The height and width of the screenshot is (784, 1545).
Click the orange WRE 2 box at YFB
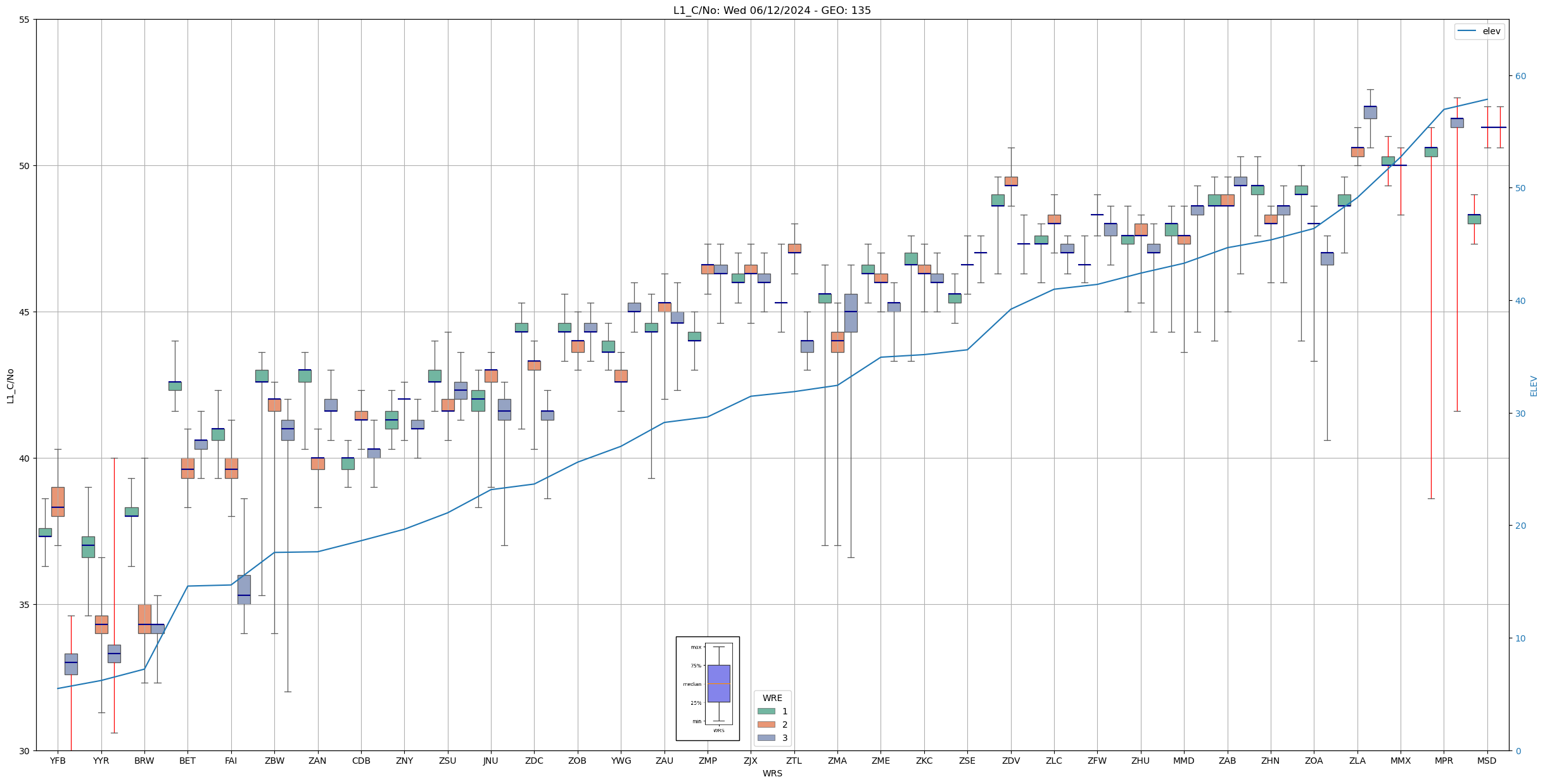58,502
